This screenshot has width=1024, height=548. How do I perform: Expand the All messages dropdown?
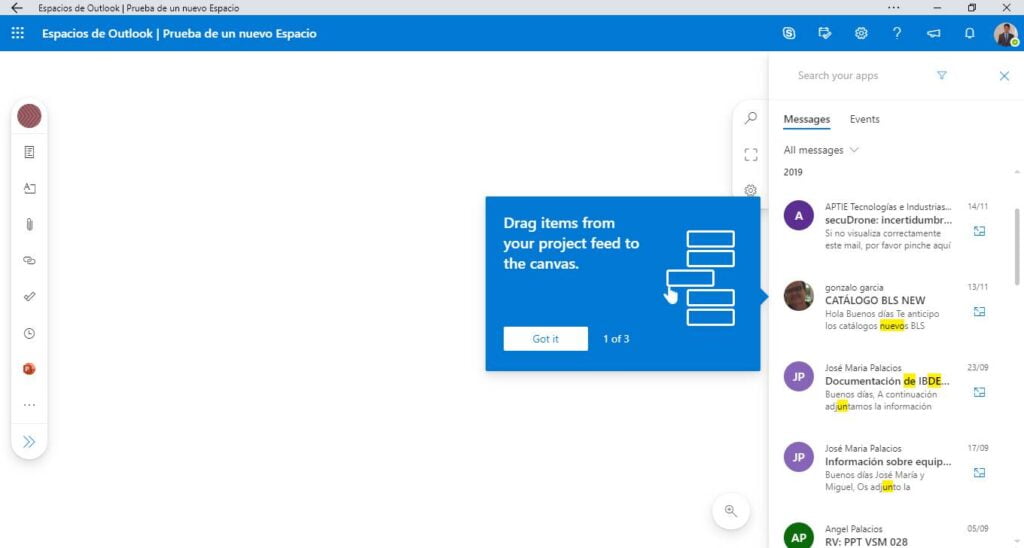821,150
